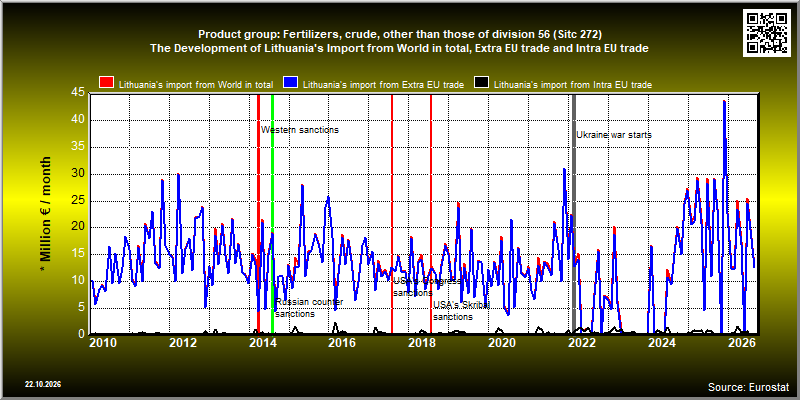Click the "Development of Lithuania's Import" subtitle line
The width and height of the screenshot is (800, 400).
[399, 48]
